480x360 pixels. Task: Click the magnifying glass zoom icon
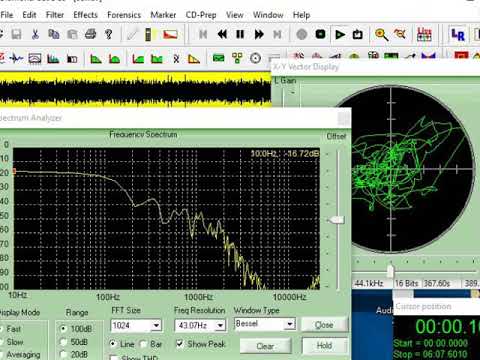click(381, 34)
